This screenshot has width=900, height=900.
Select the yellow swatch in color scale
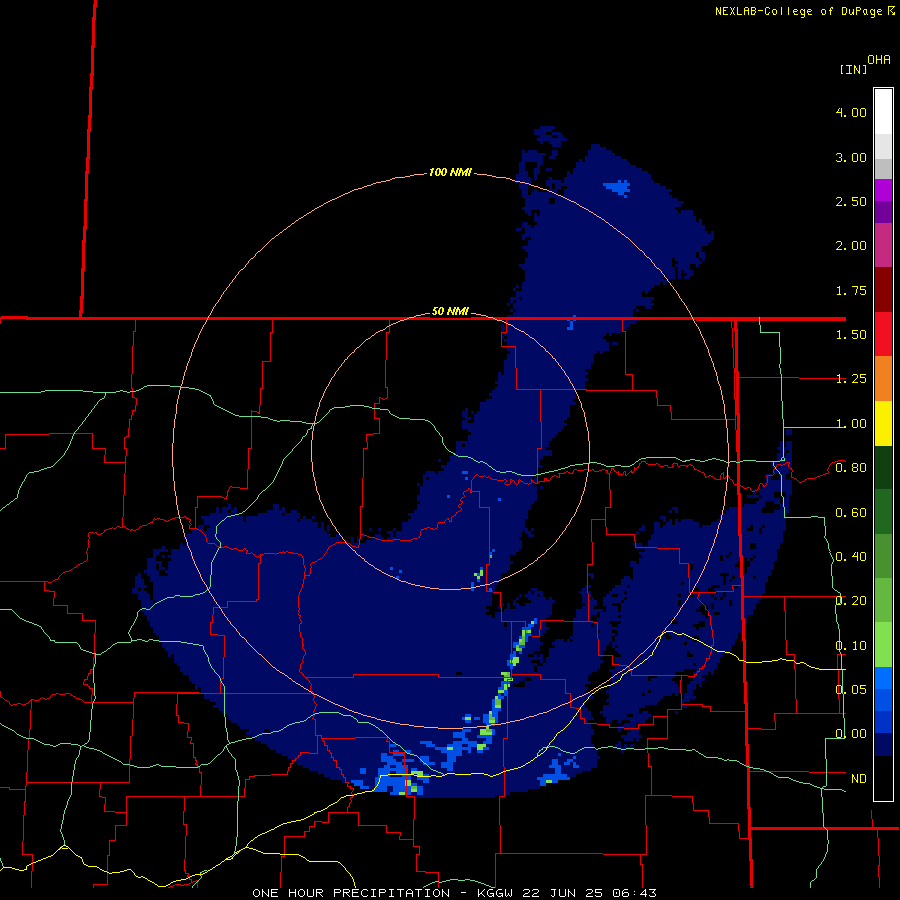[883, 423]
